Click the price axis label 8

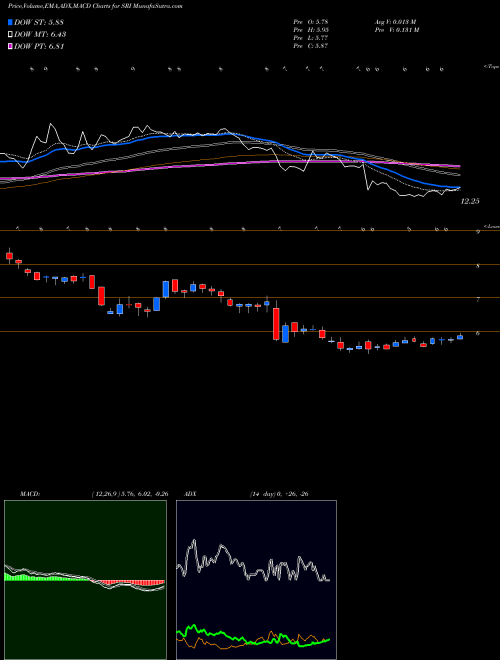click(478, 266)
